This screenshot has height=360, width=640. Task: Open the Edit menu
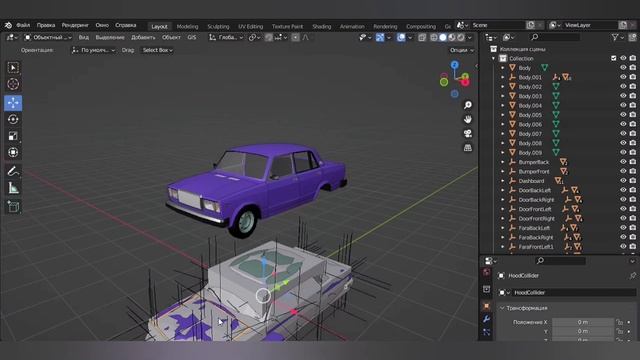[x=46, y=25]
